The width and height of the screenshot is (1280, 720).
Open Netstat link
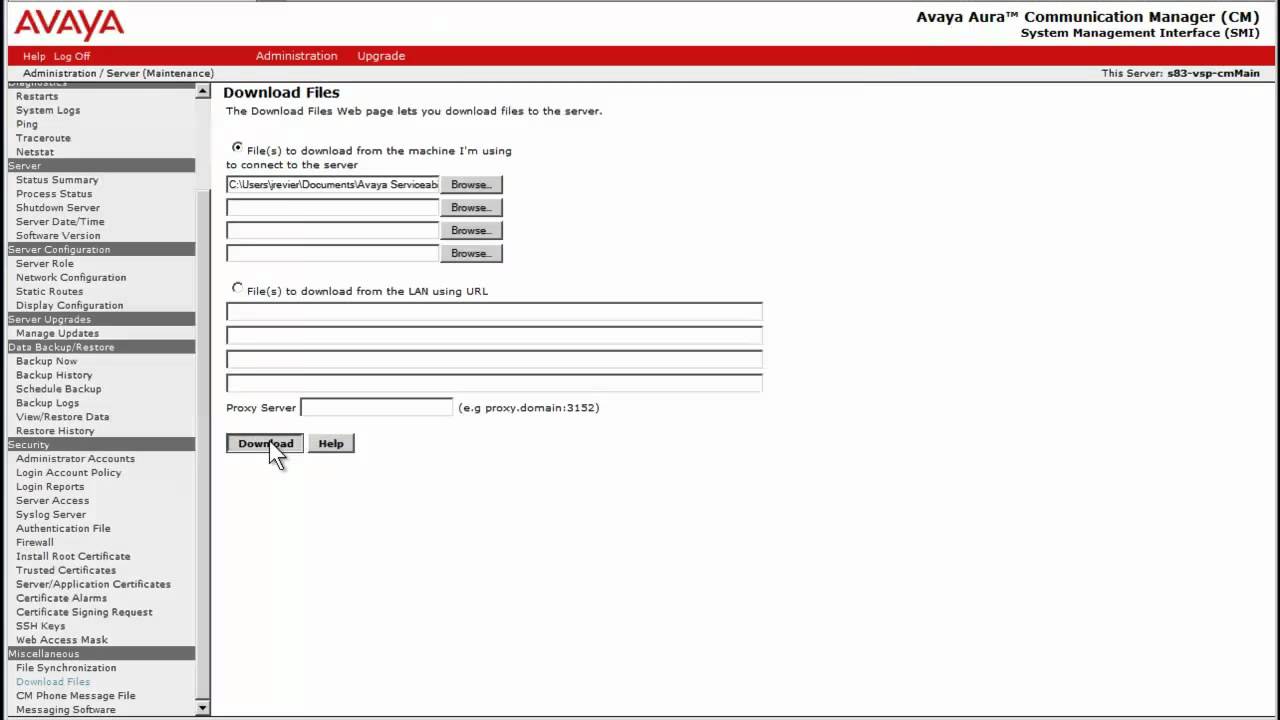(x=35, y=152)
